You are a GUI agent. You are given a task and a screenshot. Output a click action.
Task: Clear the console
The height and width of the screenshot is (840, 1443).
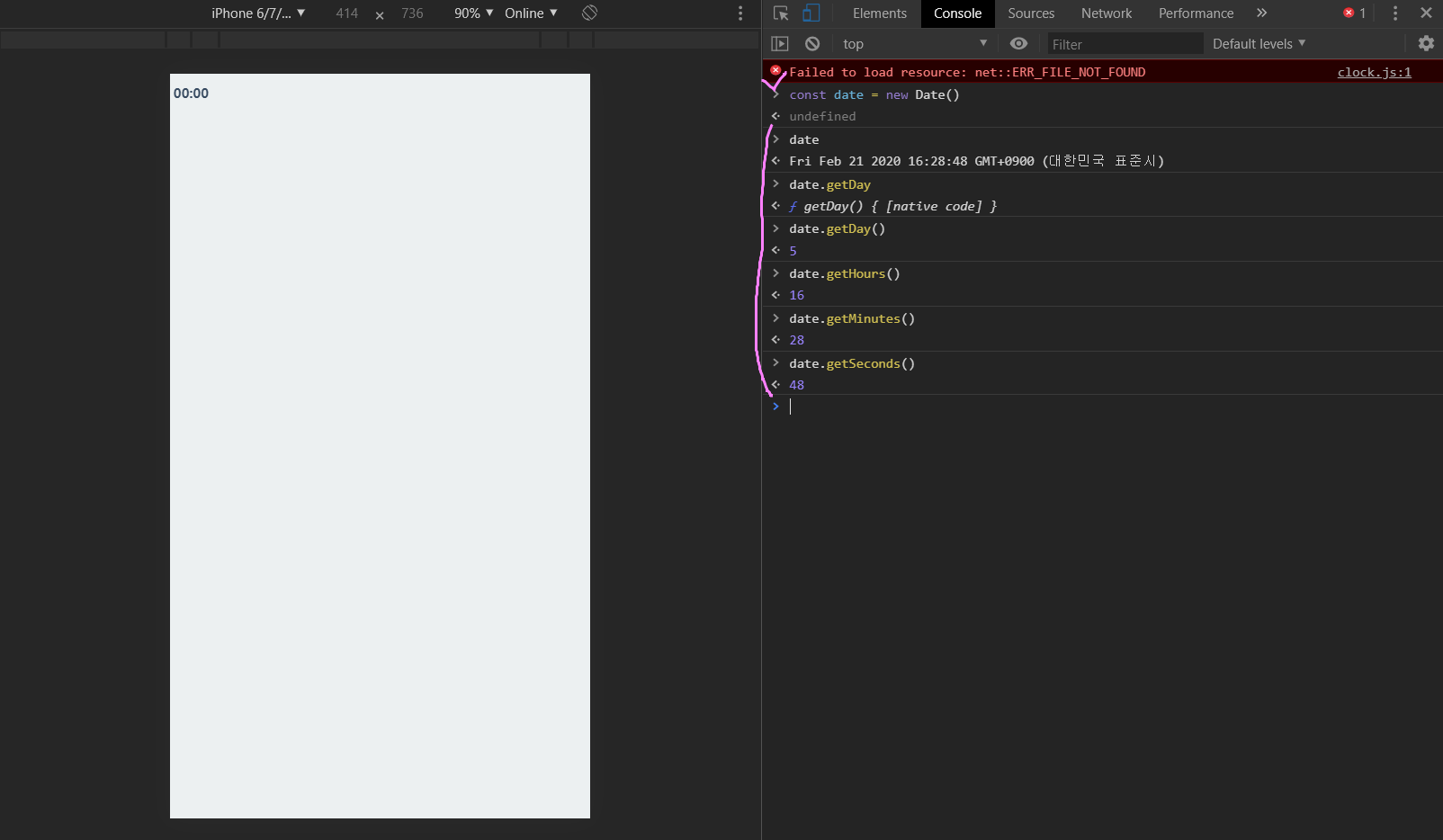coord(812,44)
